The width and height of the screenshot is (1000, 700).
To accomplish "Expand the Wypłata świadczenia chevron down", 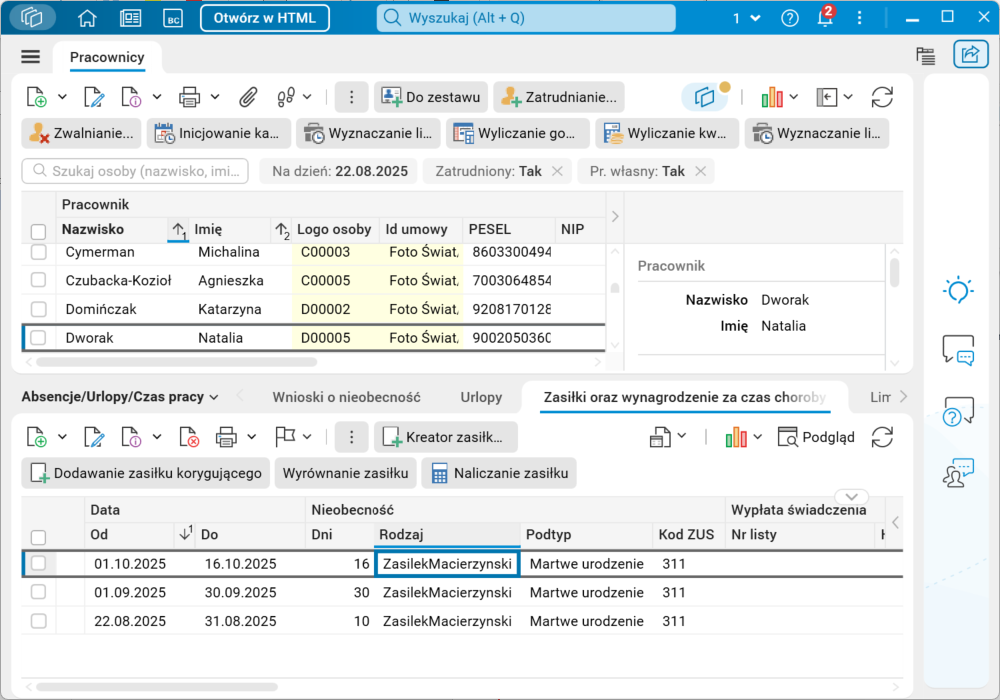I will pyautogui.click(x=851, y=496).
